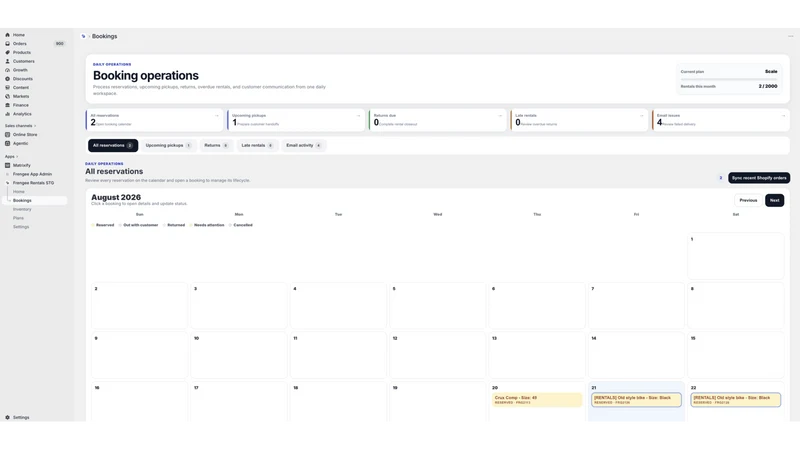The height and width of the screenshot is (450, 800).
Task: Open the Agentic channel icon
Action: coord(8,143)
